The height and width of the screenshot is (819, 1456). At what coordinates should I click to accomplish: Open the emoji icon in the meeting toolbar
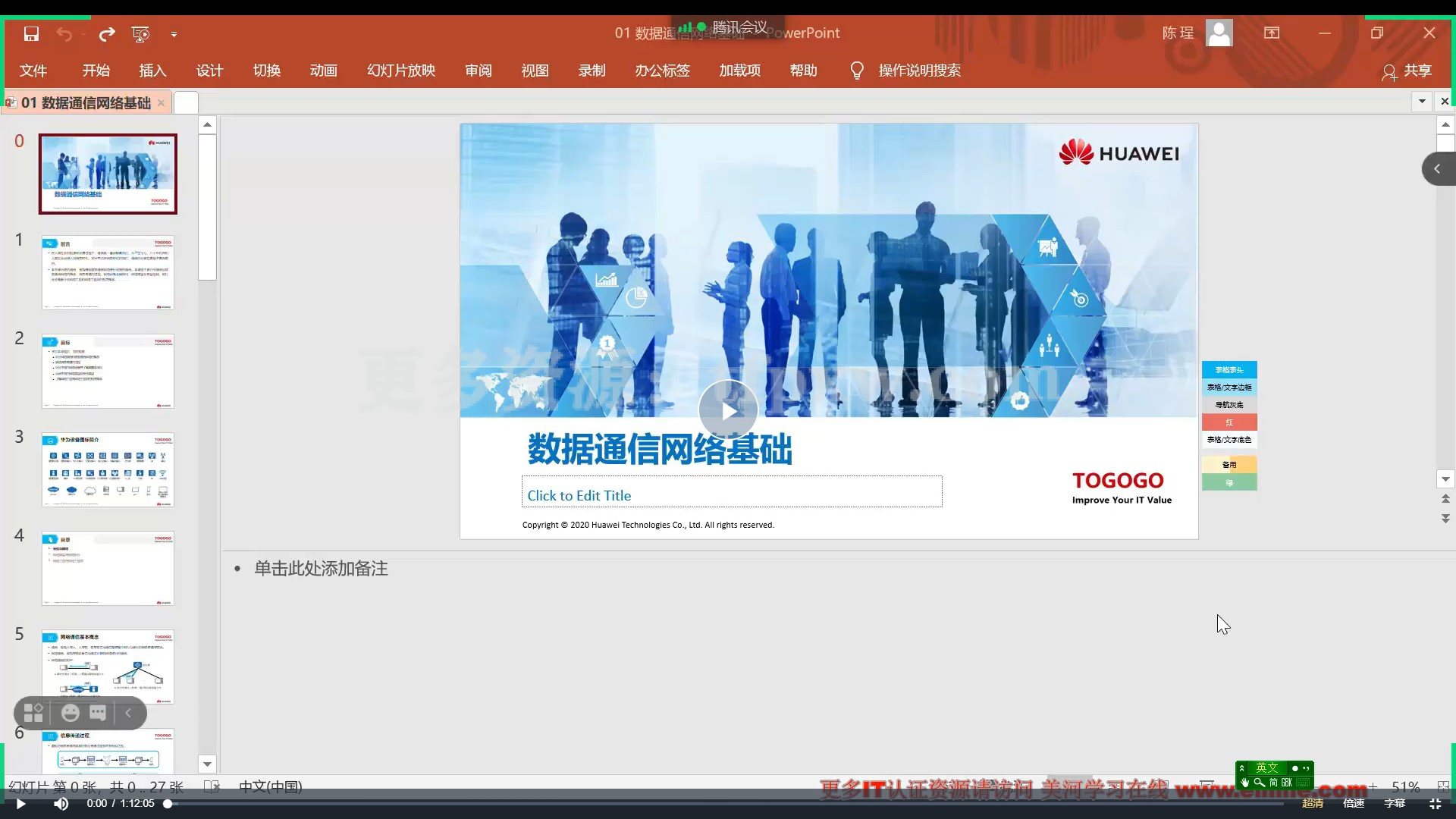pos(71,713)
